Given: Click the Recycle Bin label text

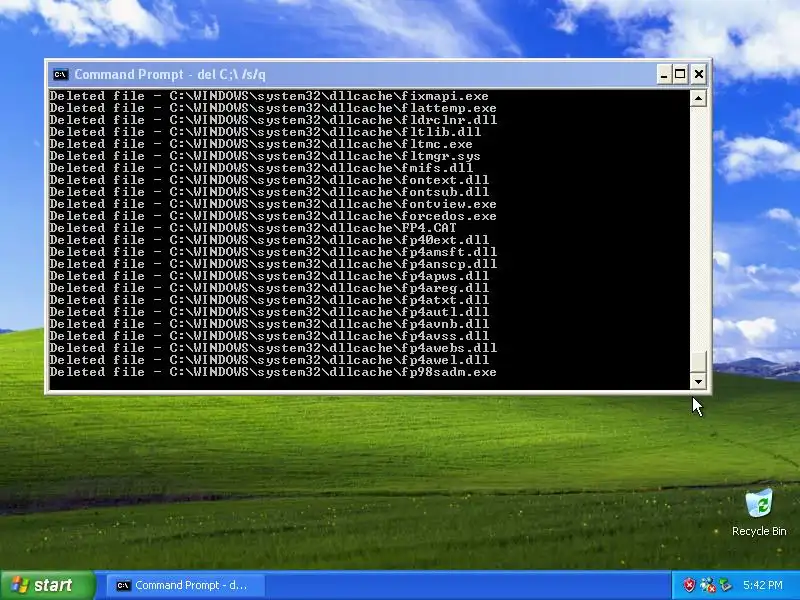Looking at the screenshot, I should [x=759, y=531].
